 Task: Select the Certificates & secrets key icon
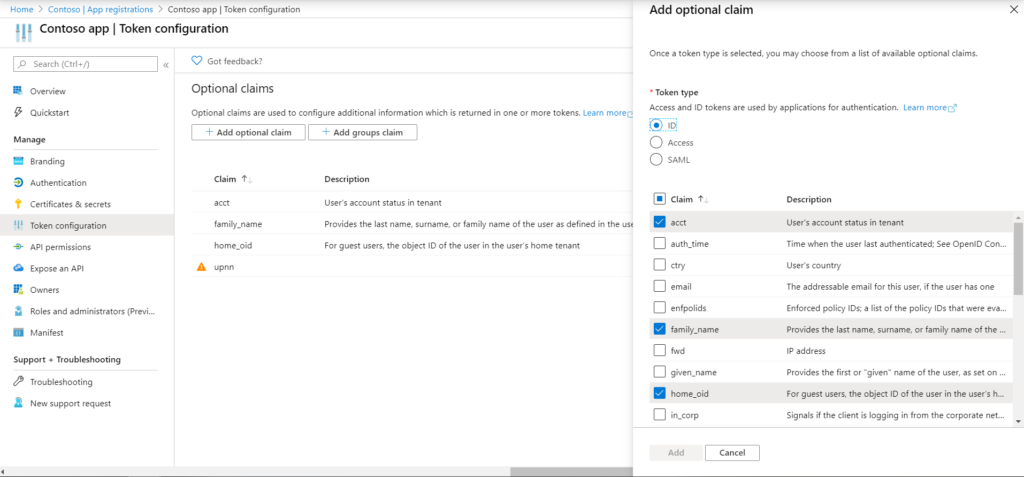coord(19,204)
